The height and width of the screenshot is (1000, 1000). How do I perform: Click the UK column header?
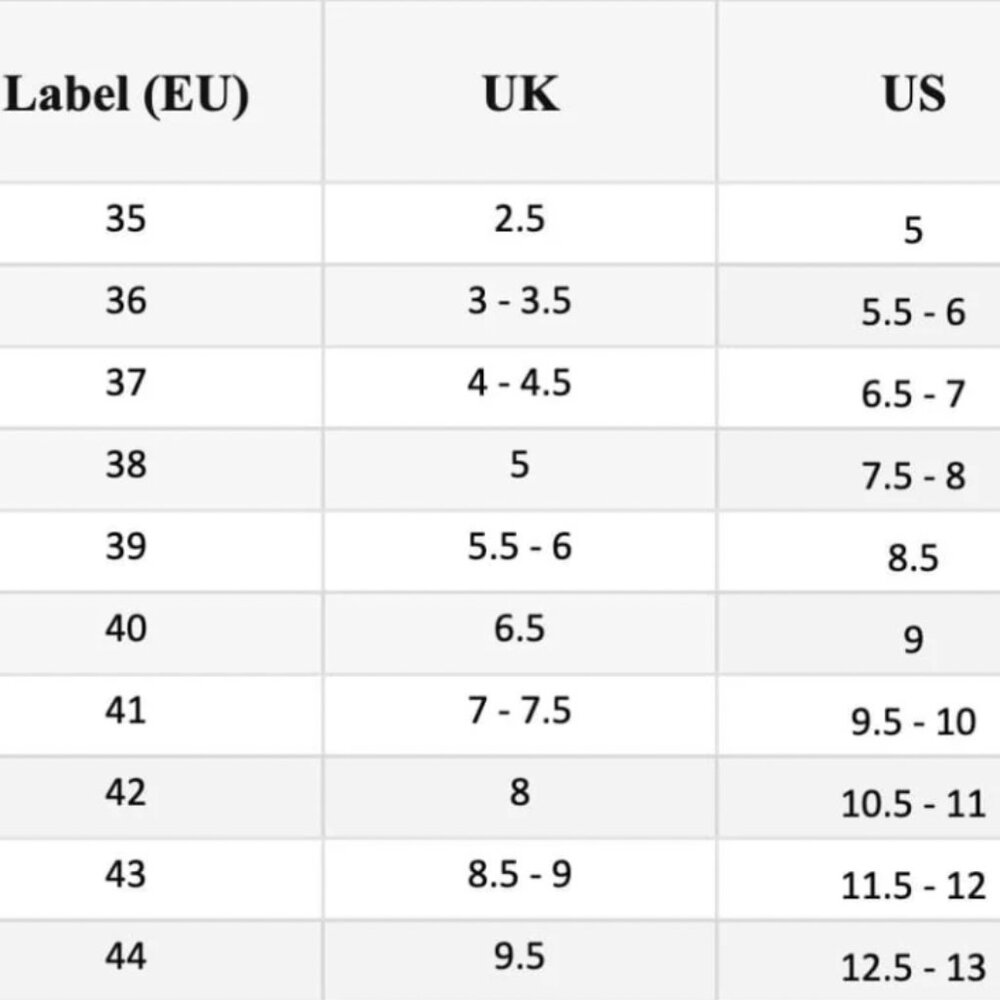[520, 92]
